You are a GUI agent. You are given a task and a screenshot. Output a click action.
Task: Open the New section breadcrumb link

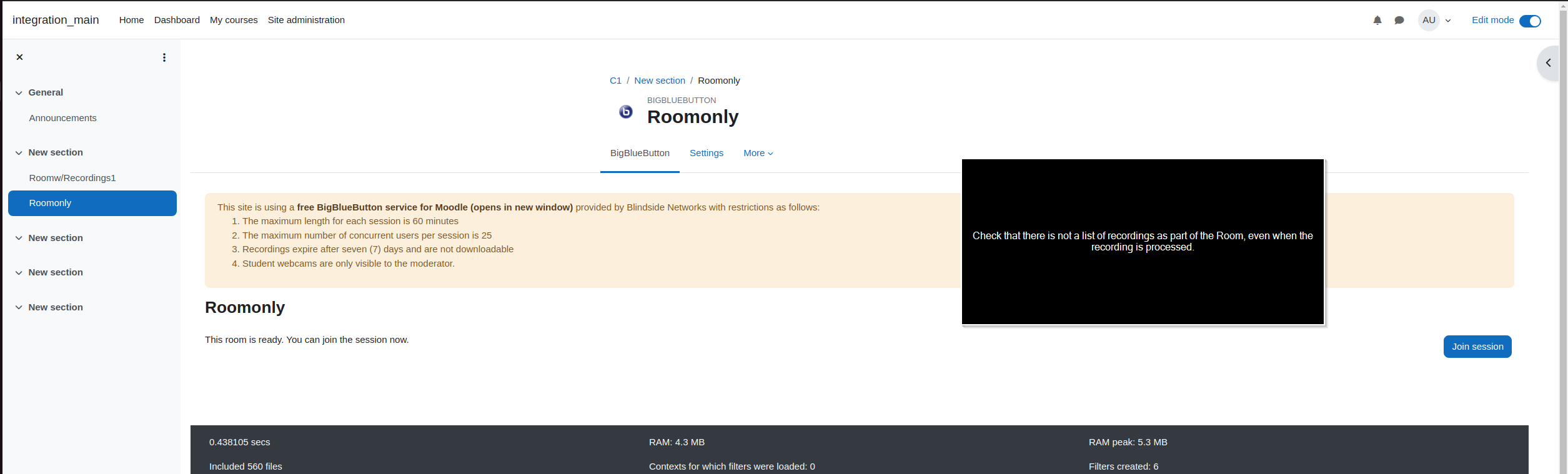tap(660, 81)
